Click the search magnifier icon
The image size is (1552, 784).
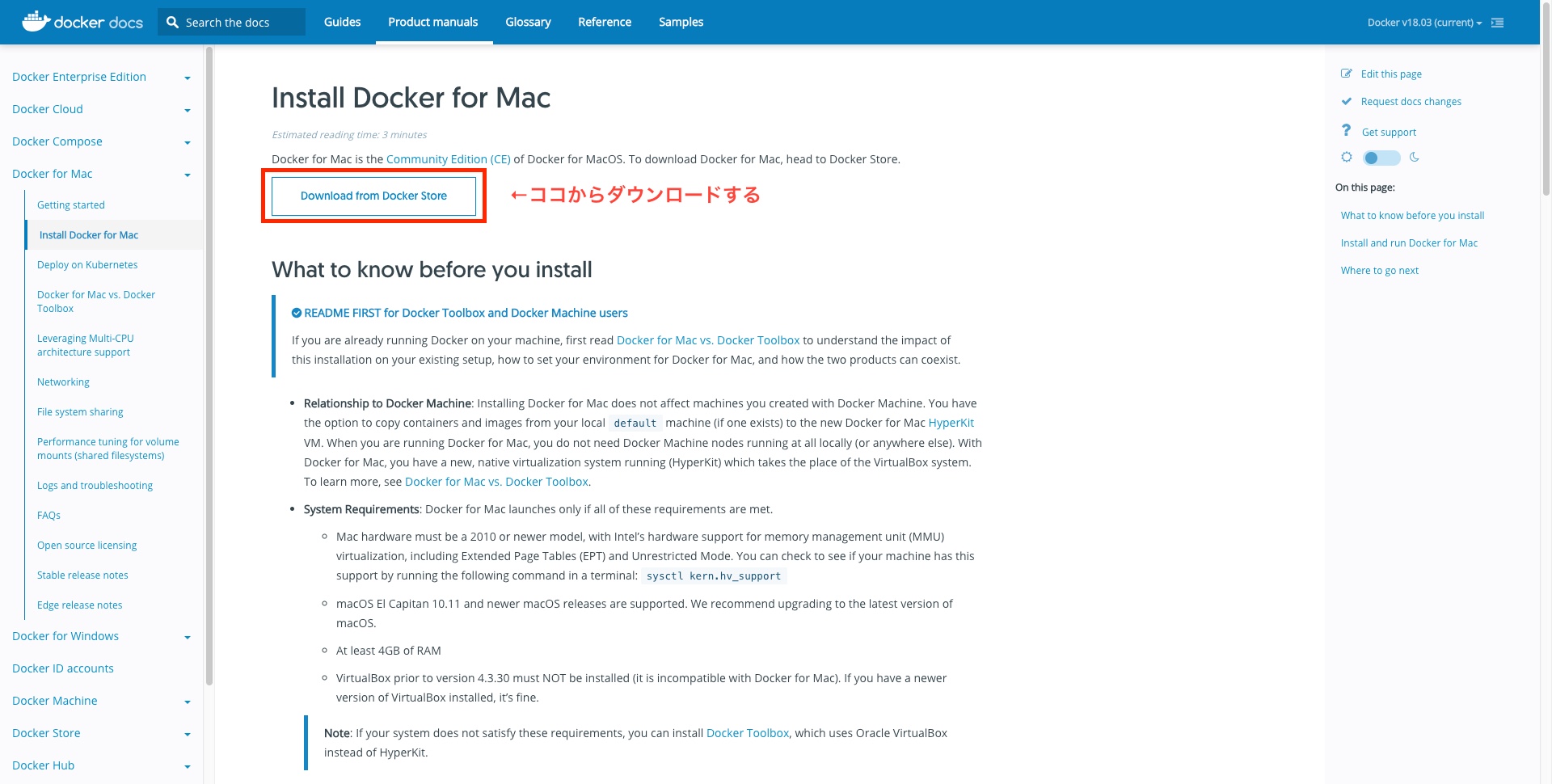[172, 23]
